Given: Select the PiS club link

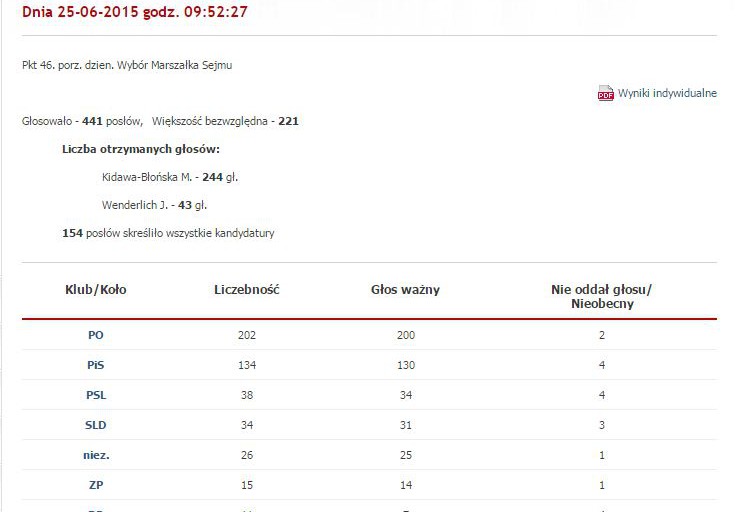Looking at the screenshot, I should click(x=96, y=365).
